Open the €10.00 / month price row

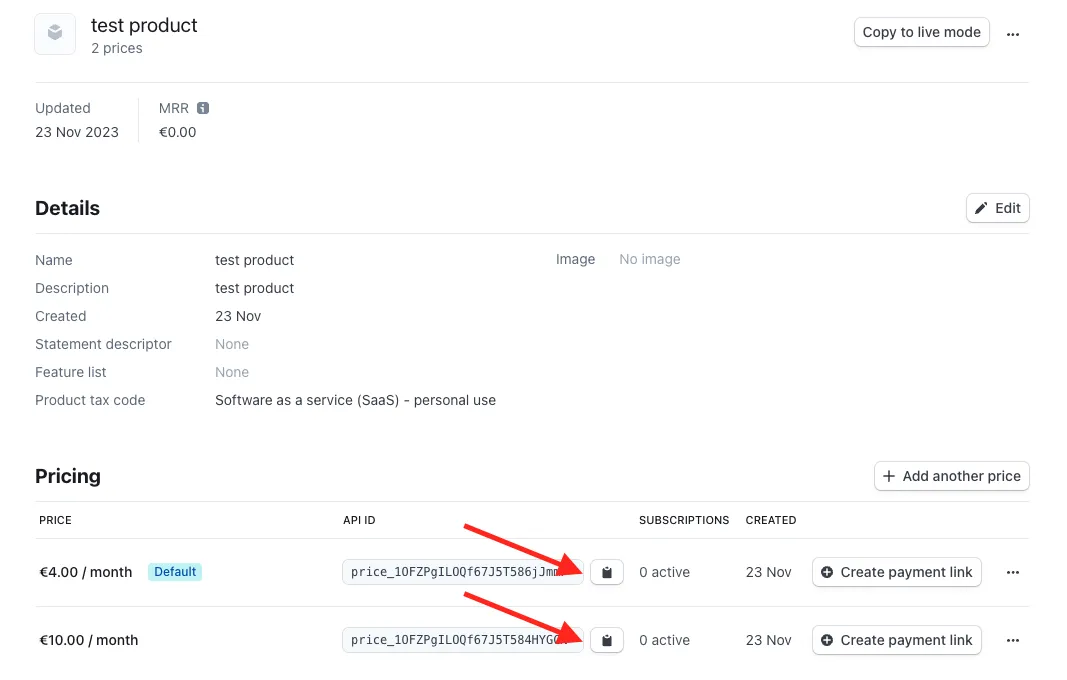89,640
